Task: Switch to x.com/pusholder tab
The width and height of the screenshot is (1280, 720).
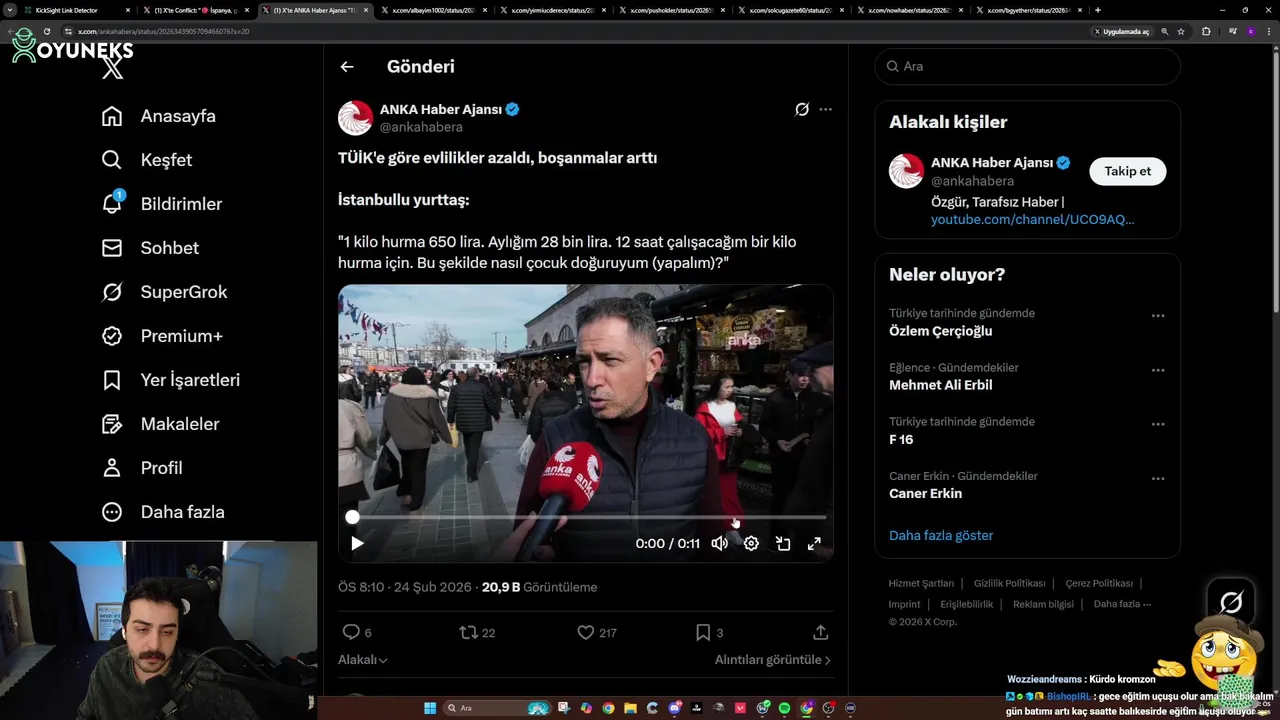Action: [x=670, y=10]
